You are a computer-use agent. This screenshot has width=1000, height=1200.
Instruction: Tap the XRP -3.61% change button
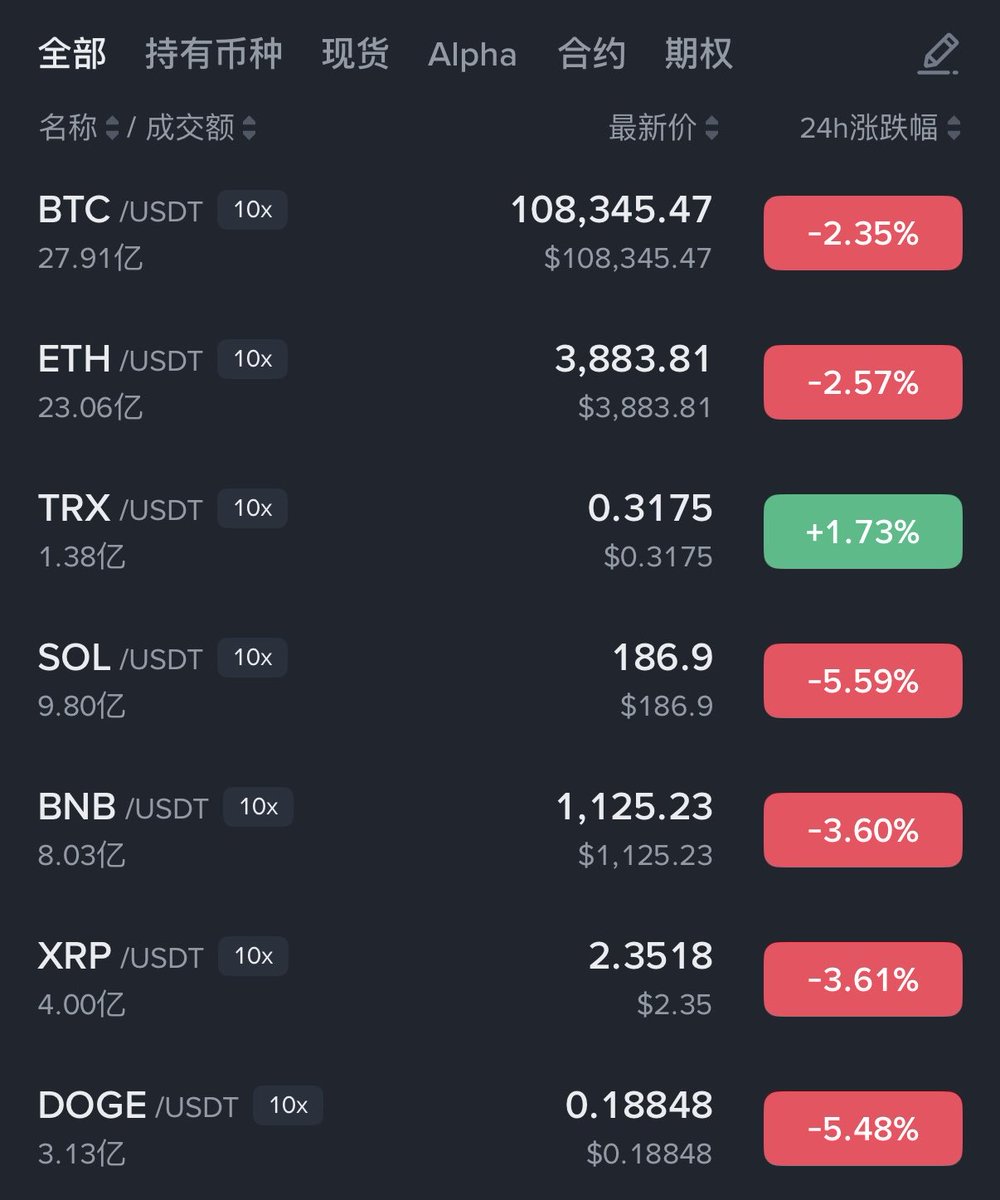click(x=862, y=979)
